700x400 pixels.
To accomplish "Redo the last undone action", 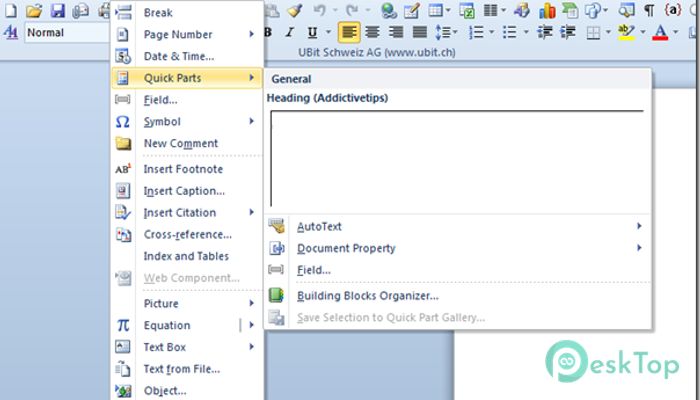I will pos(352,10).
